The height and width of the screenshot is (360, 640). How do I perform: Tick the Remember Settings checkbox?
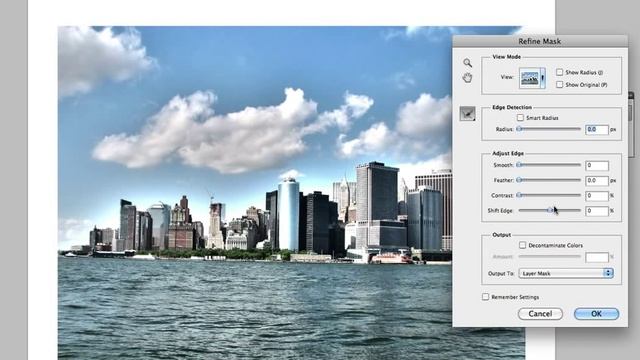(485, 297)
